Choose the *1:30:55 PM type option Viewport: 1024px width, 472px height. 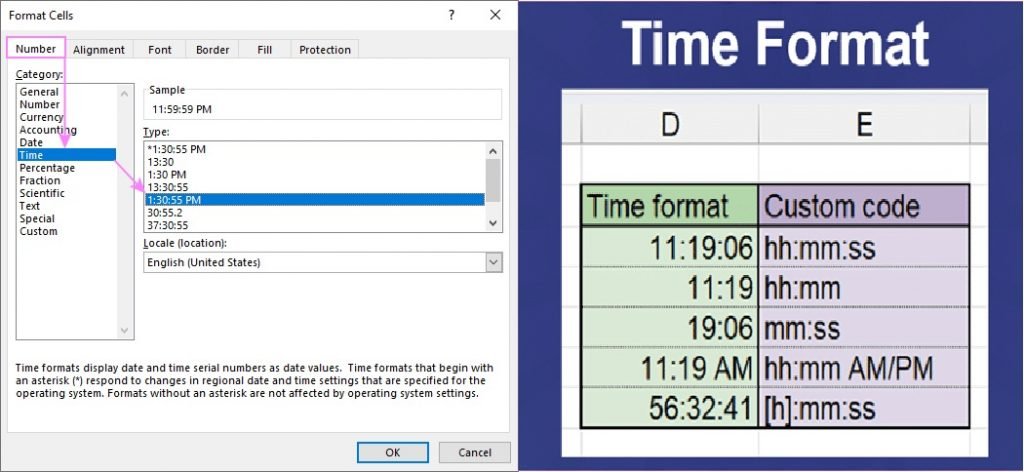click(x=176, y=148)
